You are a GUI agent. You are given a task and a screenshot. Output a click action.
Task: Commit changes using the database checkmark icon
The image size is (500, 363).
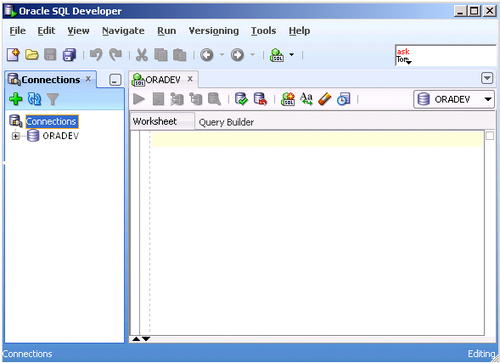(x=241, y=99)
